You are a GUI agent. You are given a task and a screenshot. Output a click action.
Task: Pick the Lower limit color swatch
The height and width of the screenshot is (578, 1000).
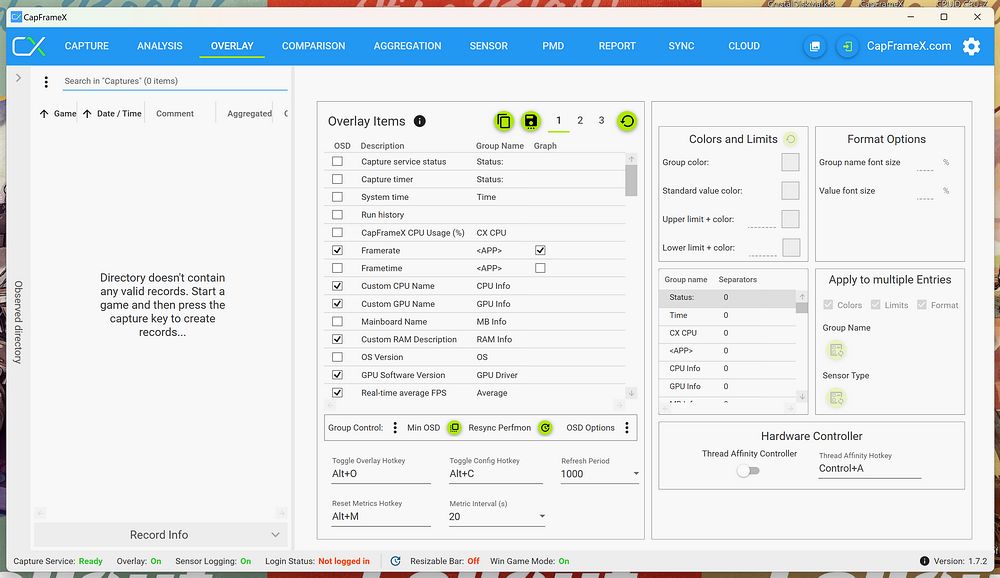(x=791, y=248)
